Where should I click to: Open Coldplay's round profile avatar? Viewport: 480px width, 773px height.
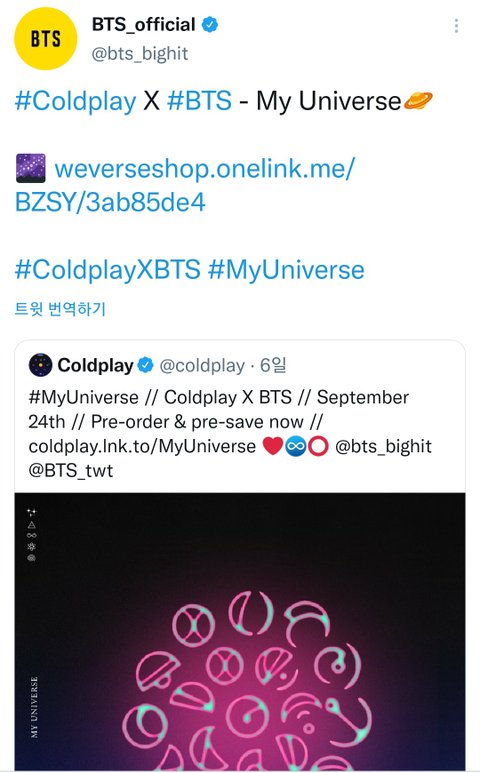click(x=40, y=365)
